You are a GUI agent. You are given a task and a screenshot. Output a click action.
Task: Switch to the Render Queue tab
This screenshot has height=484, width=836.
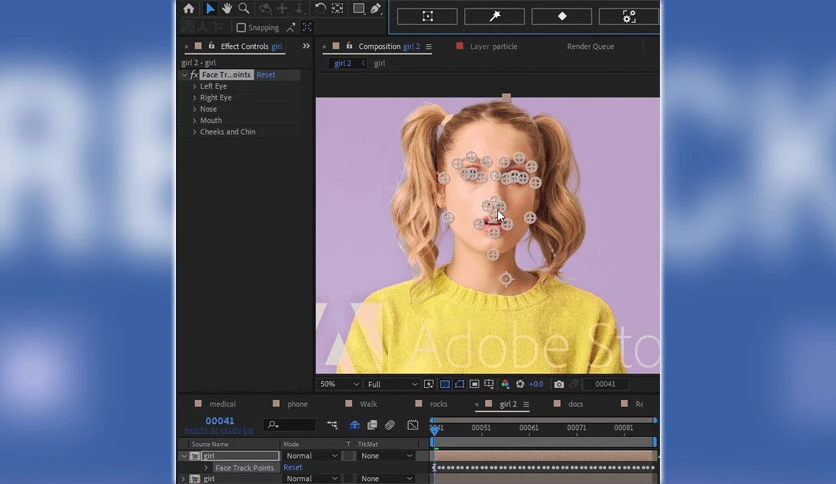click(x=590, y=46)
